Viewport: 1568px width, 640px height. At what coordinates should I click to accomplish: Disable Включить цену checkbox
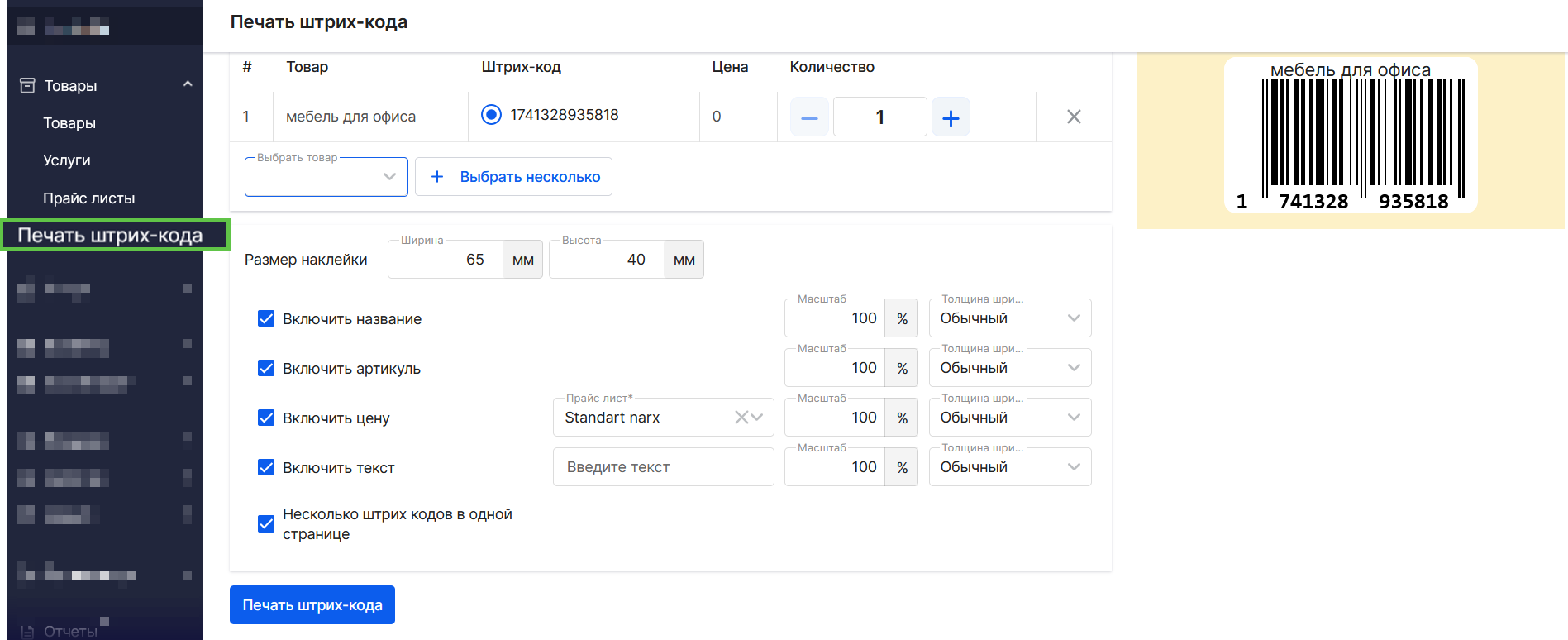(x=266, y=418)
